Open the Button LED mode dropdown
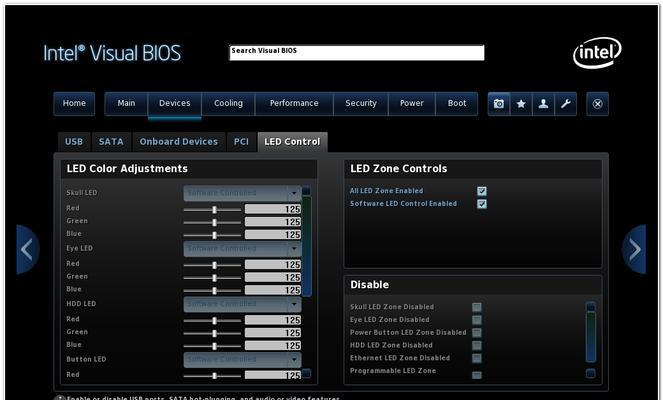This screenshot has width=663, height=400. 242,359
